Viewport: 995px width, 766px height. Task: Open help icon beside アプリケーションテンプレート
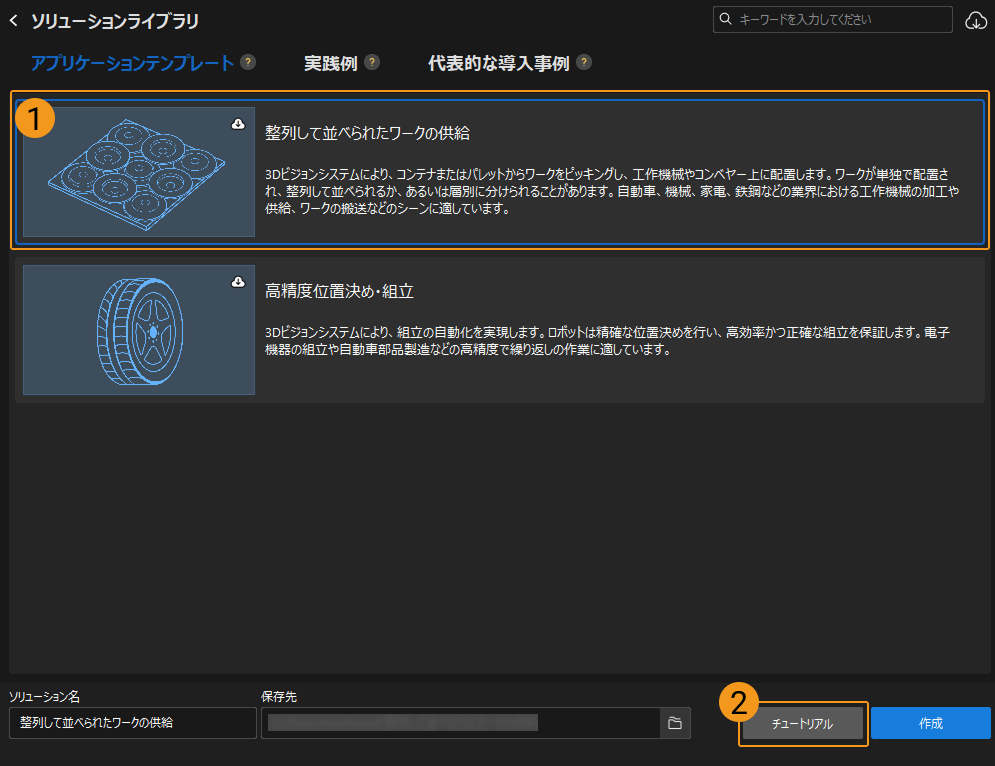(x=247, y=62)
